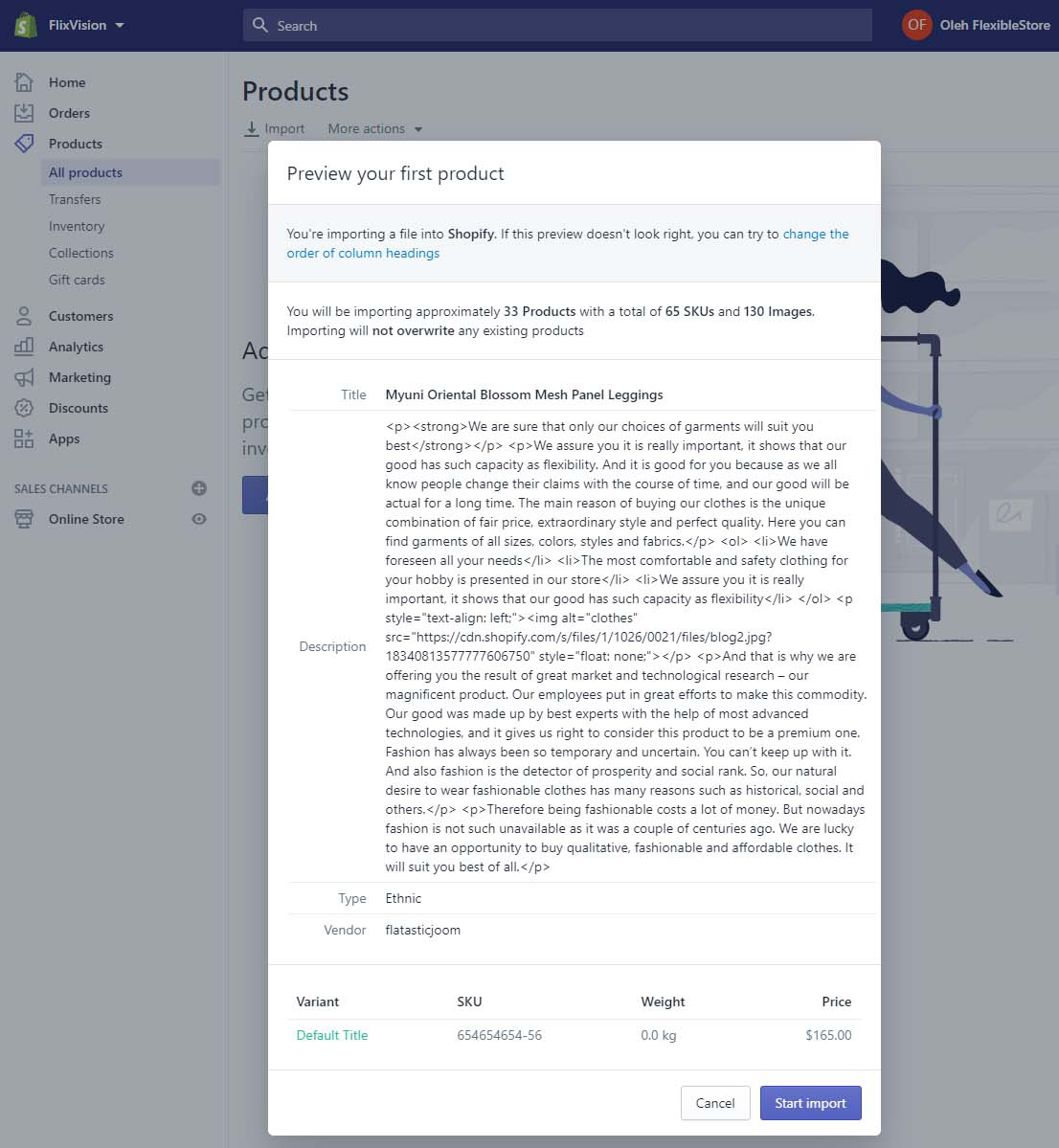Image resolution: width=1059 pixels, height=1148 pixels.
Task: Click the Start import button
Action: point(810,1103)
